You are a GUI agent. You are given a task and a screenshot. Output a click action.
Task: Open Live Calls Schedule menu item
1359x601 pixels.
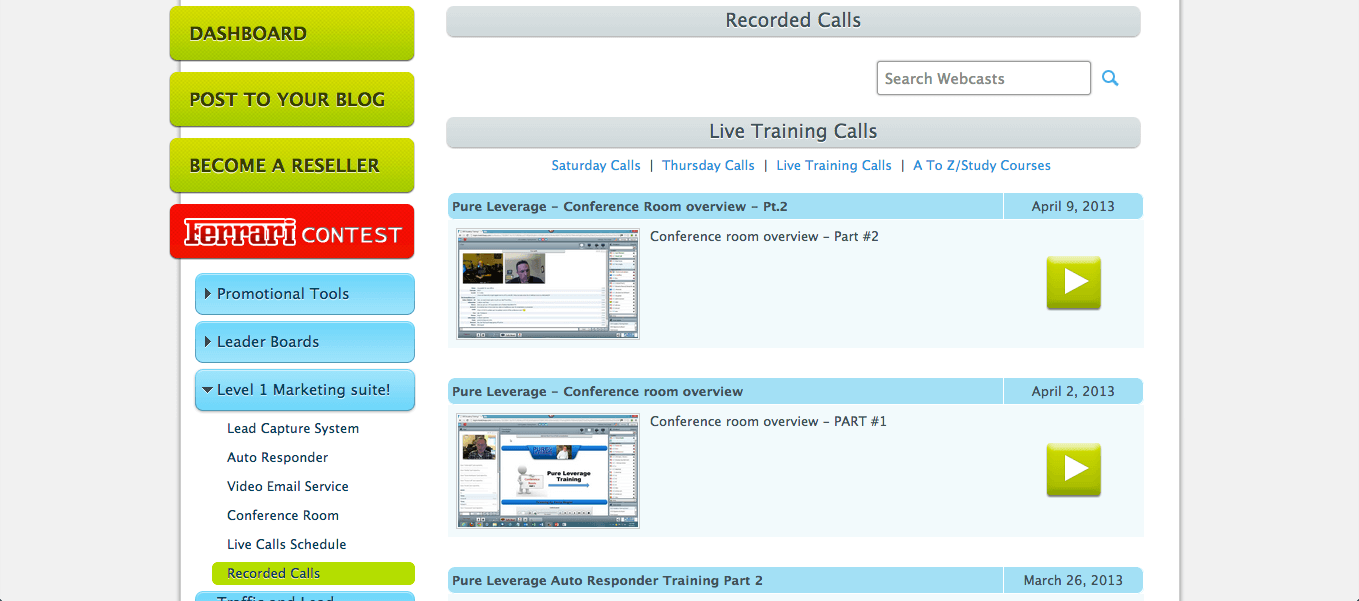[x=287, y=544]
